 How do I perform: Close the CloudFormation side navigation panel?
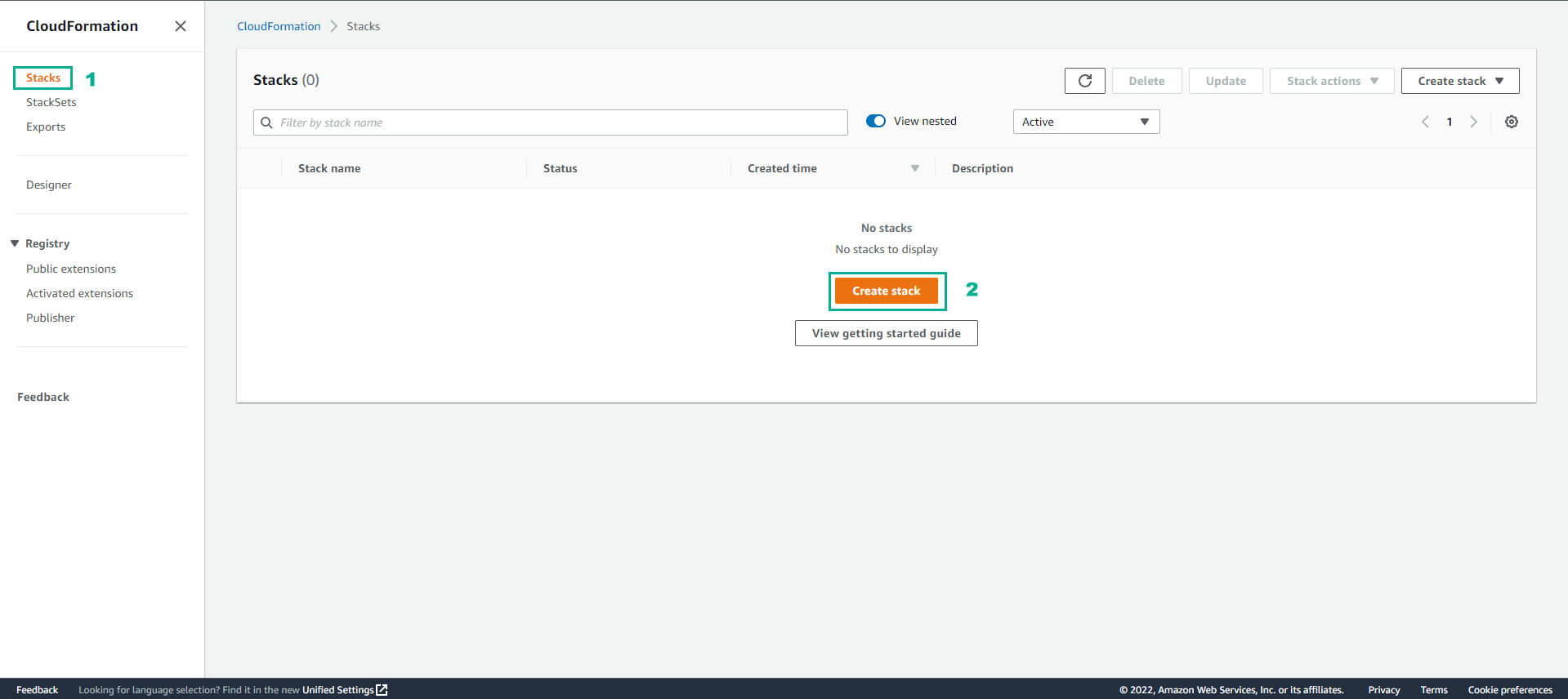[181, 26]
